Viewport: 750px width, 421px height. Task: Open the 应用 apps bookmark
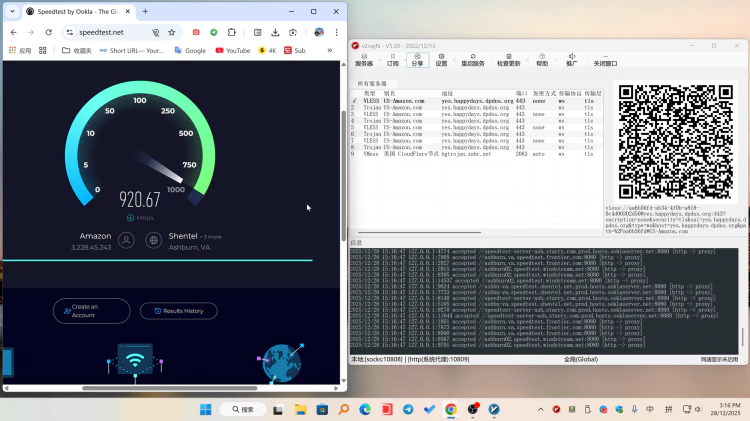tap(20, 50)
